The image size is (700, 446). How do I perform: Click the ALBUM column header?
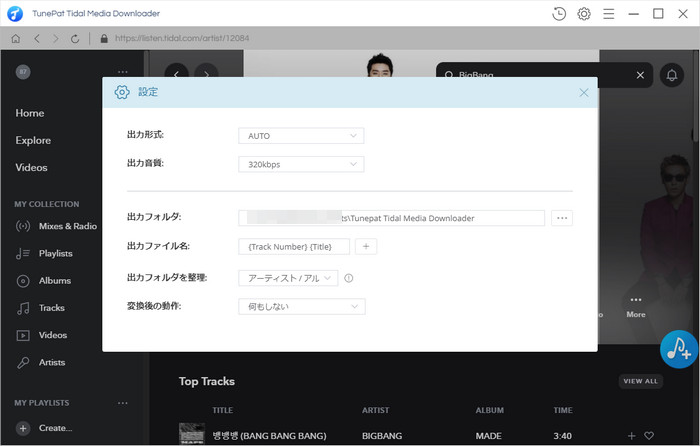(489, 410)
